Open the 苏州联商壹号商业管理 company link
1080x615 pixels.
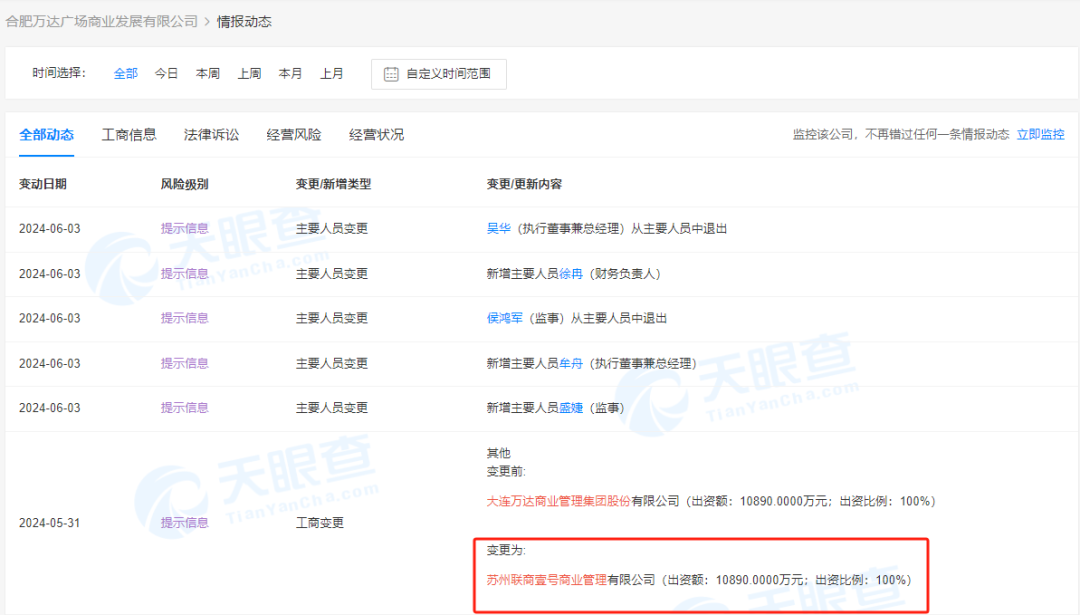point(546,579)
